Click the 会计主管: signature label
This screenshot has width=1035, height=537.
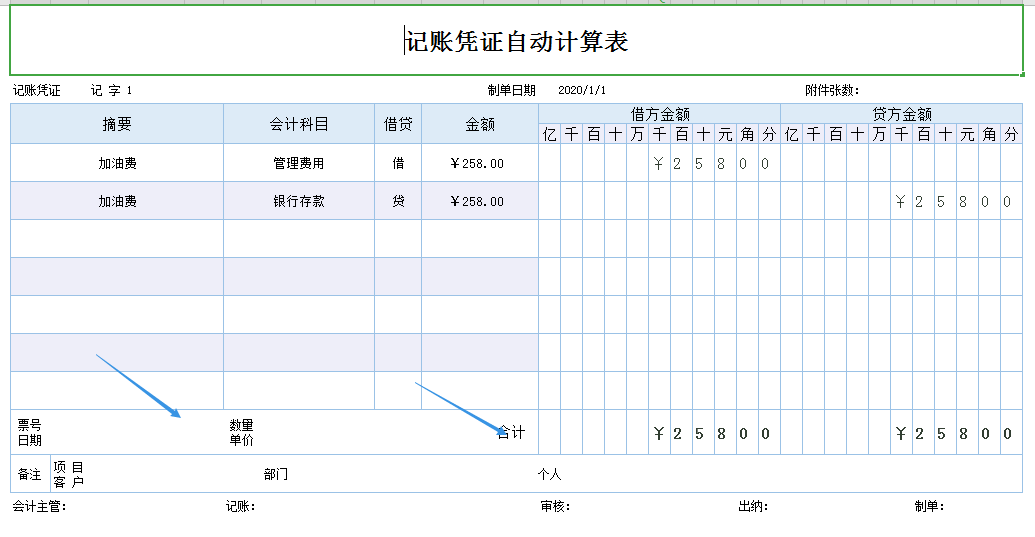40,507
